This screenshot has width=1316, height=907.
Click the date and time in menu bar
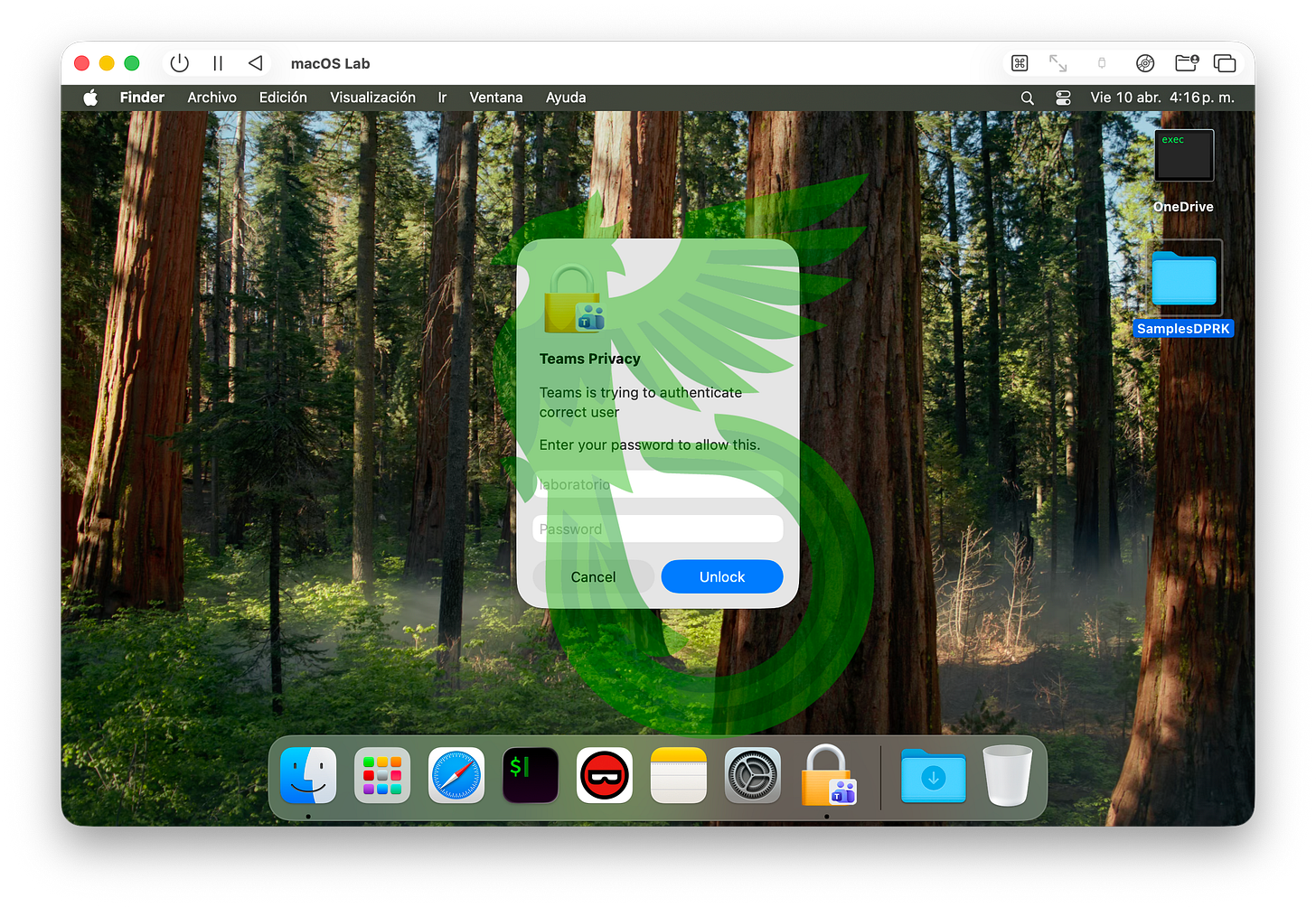(1161, 98)
